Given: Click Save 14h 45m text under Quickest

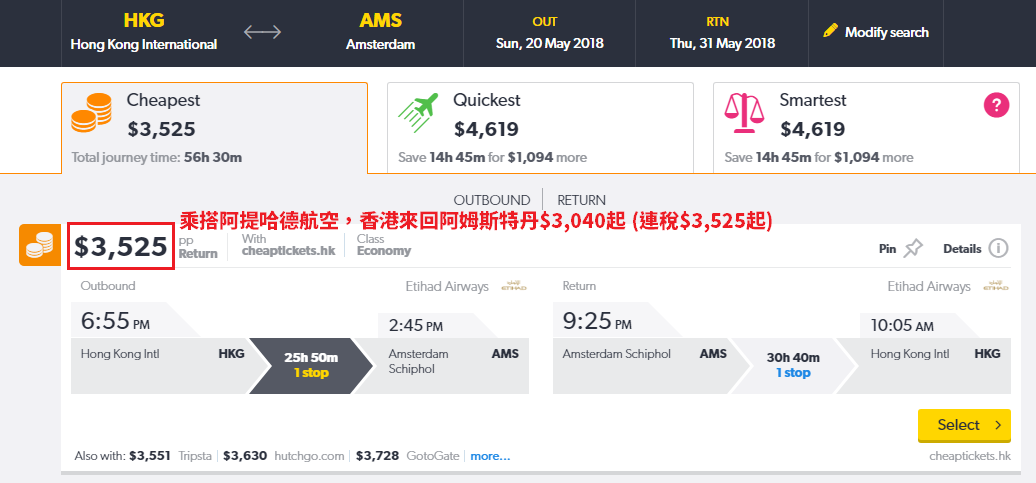Looking at the screenshot, I should pyautogui.click(x=492, y=158).
